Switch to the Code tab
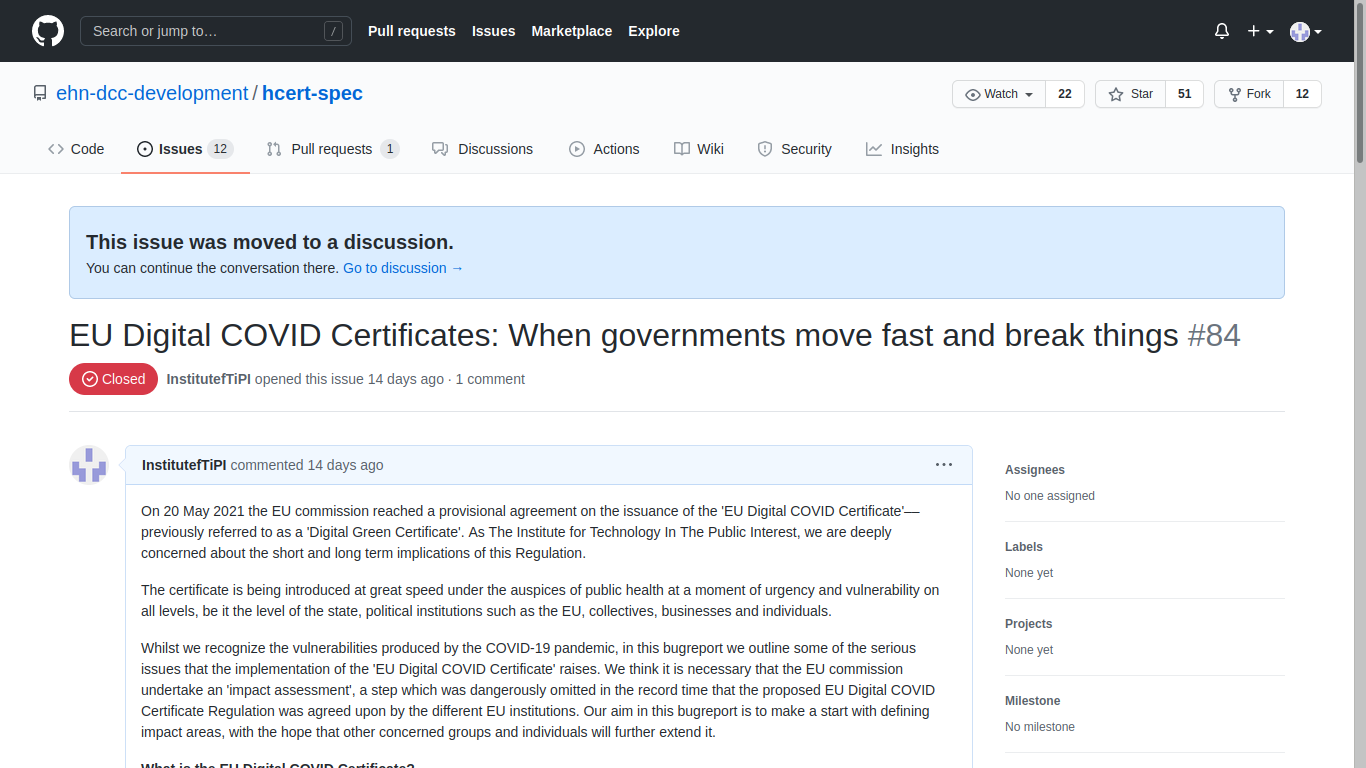 [76, 149]
